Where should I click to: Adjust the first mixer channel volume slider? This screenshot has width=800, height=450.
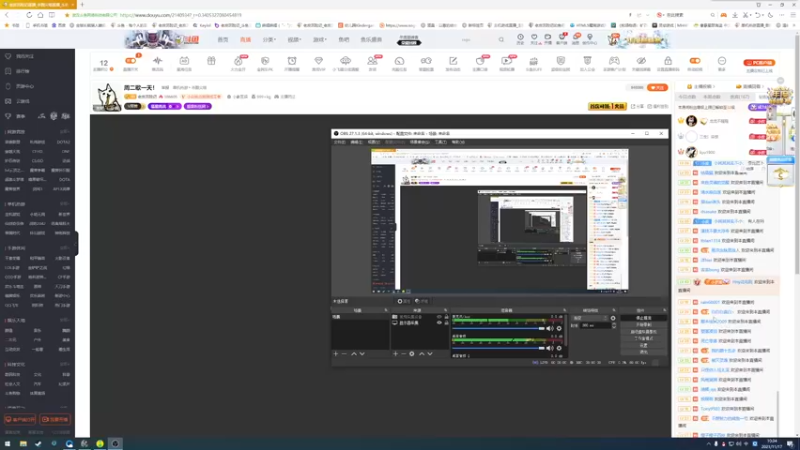pyautogui.click(x=498, y=329)
